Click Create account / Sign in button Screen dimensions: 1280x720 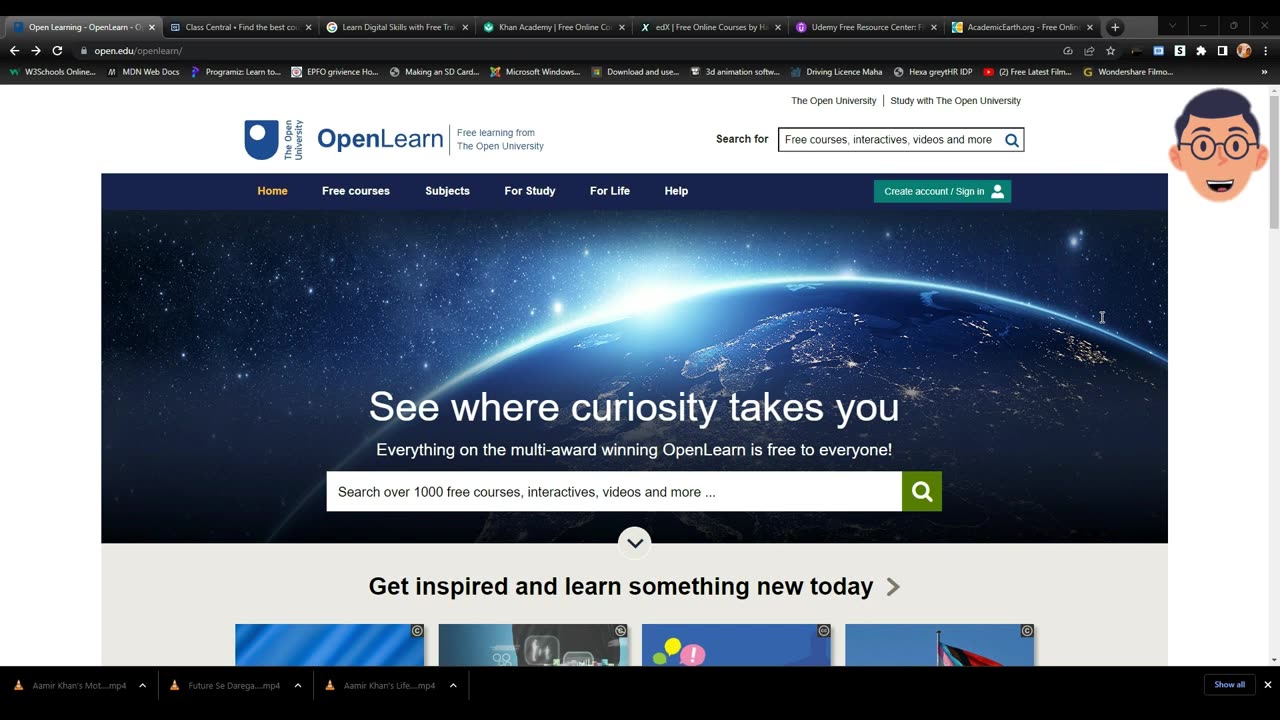point(942,191)
